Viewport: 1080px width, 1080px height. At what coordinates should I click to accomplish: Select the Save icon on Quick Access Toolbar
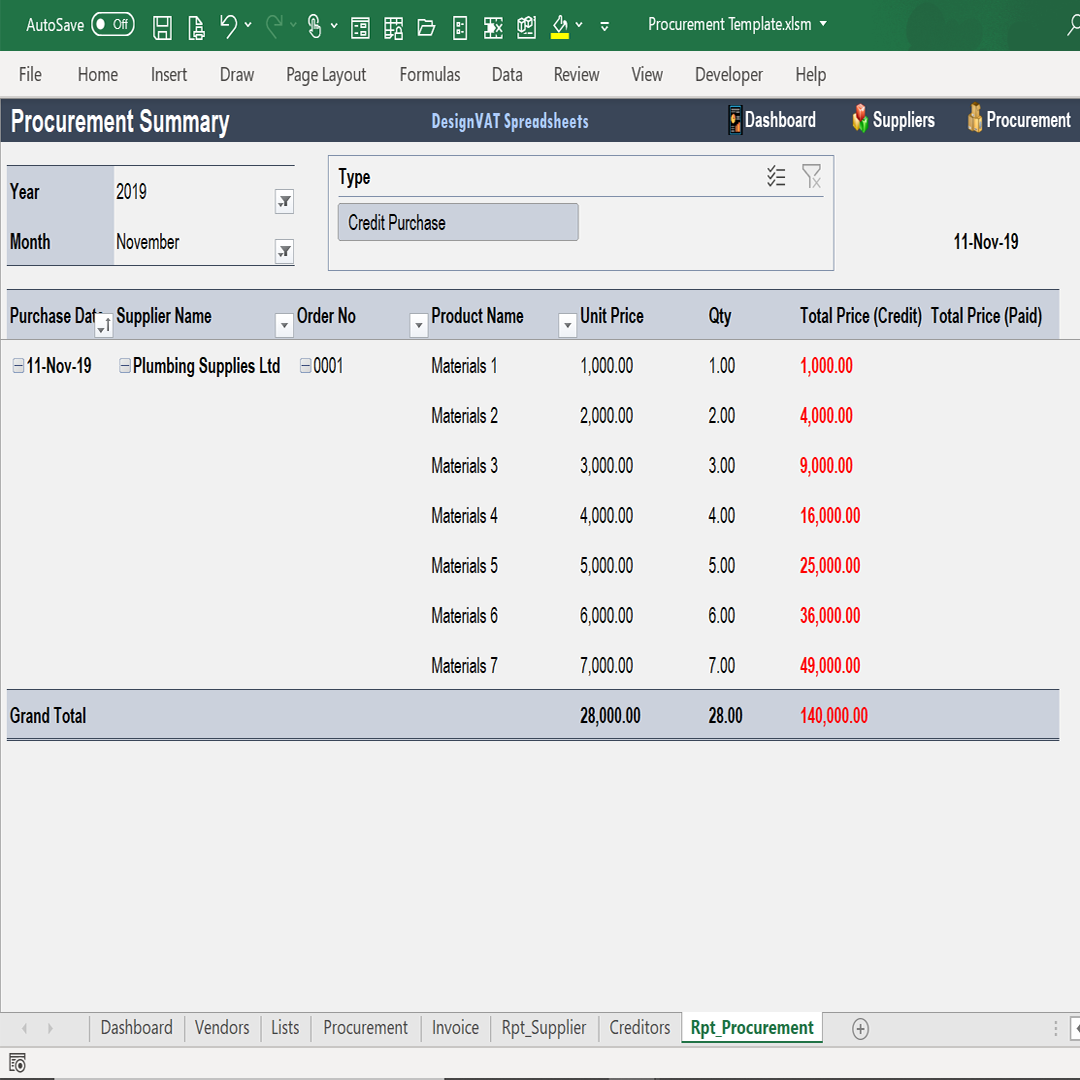[162, 27]
